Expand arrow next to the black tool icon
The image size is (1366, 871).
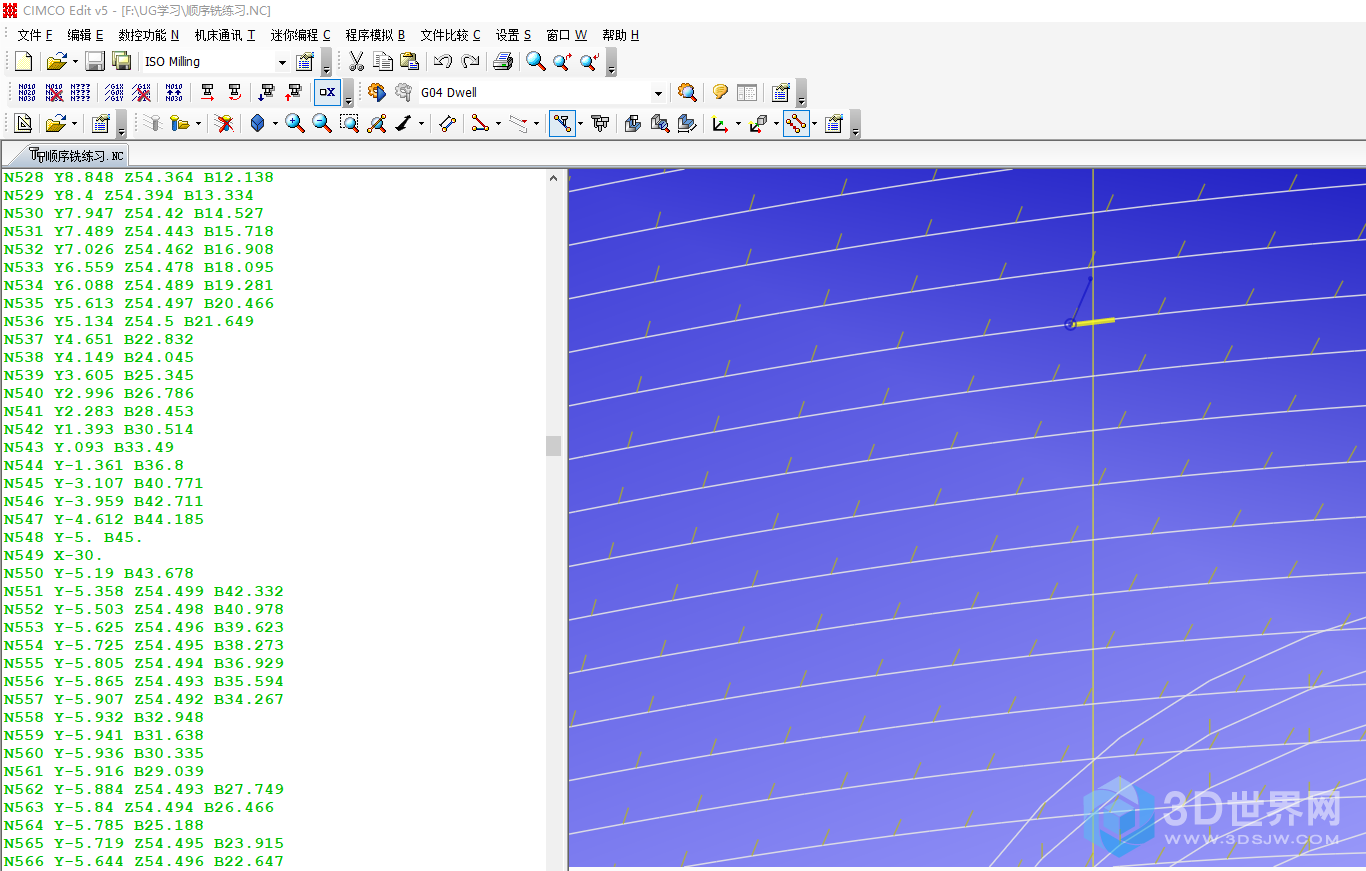(421, 124)
